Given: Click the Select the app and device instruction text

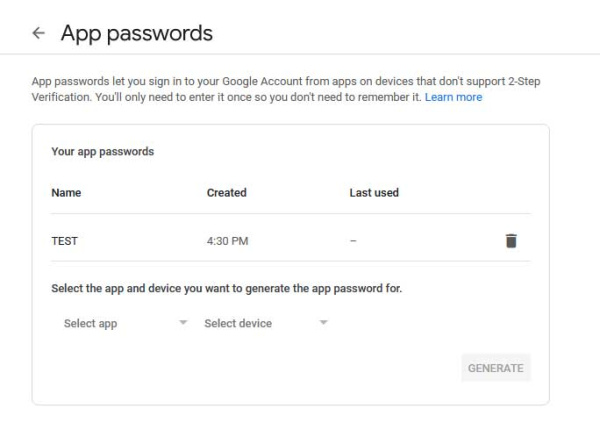Looking at the screenshot, I should pos(227,288).
